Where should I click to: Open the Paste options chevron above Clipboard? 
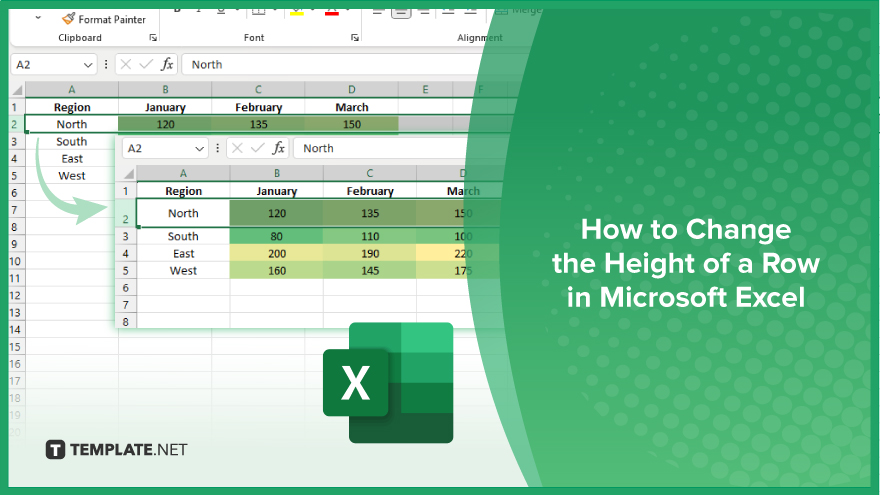click(38, 18)
